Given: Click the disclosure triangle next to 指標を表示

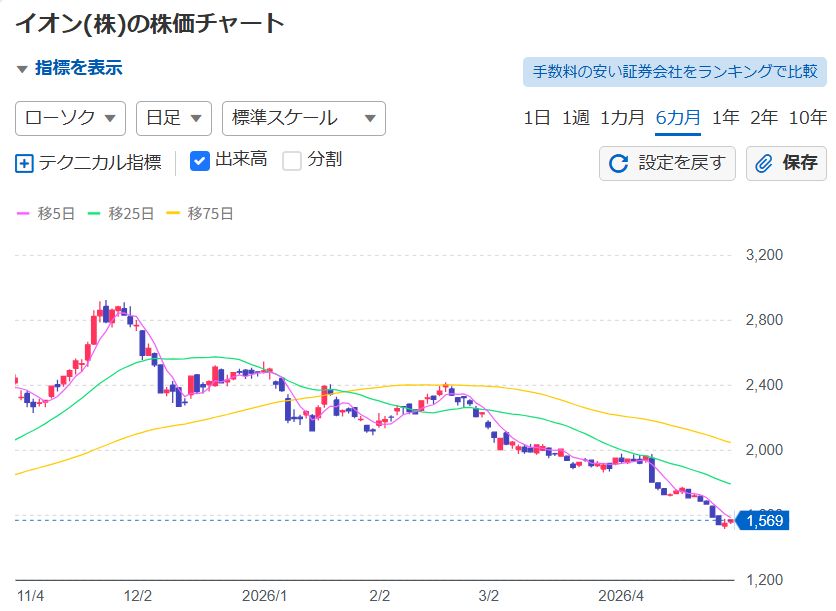Looking at the screenshot, I should click(20, 71).
